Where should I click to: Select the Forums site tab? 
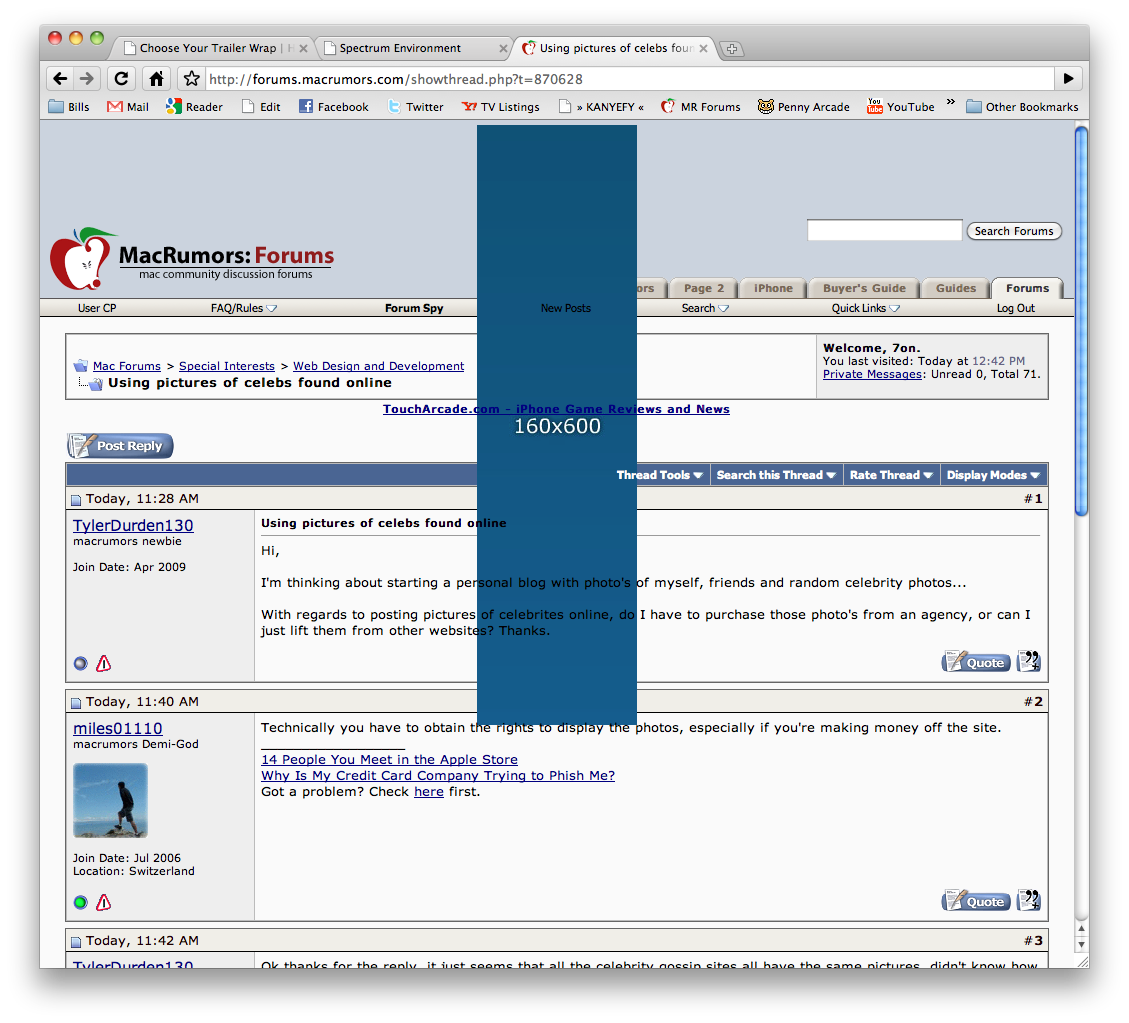pos(1027,289)
